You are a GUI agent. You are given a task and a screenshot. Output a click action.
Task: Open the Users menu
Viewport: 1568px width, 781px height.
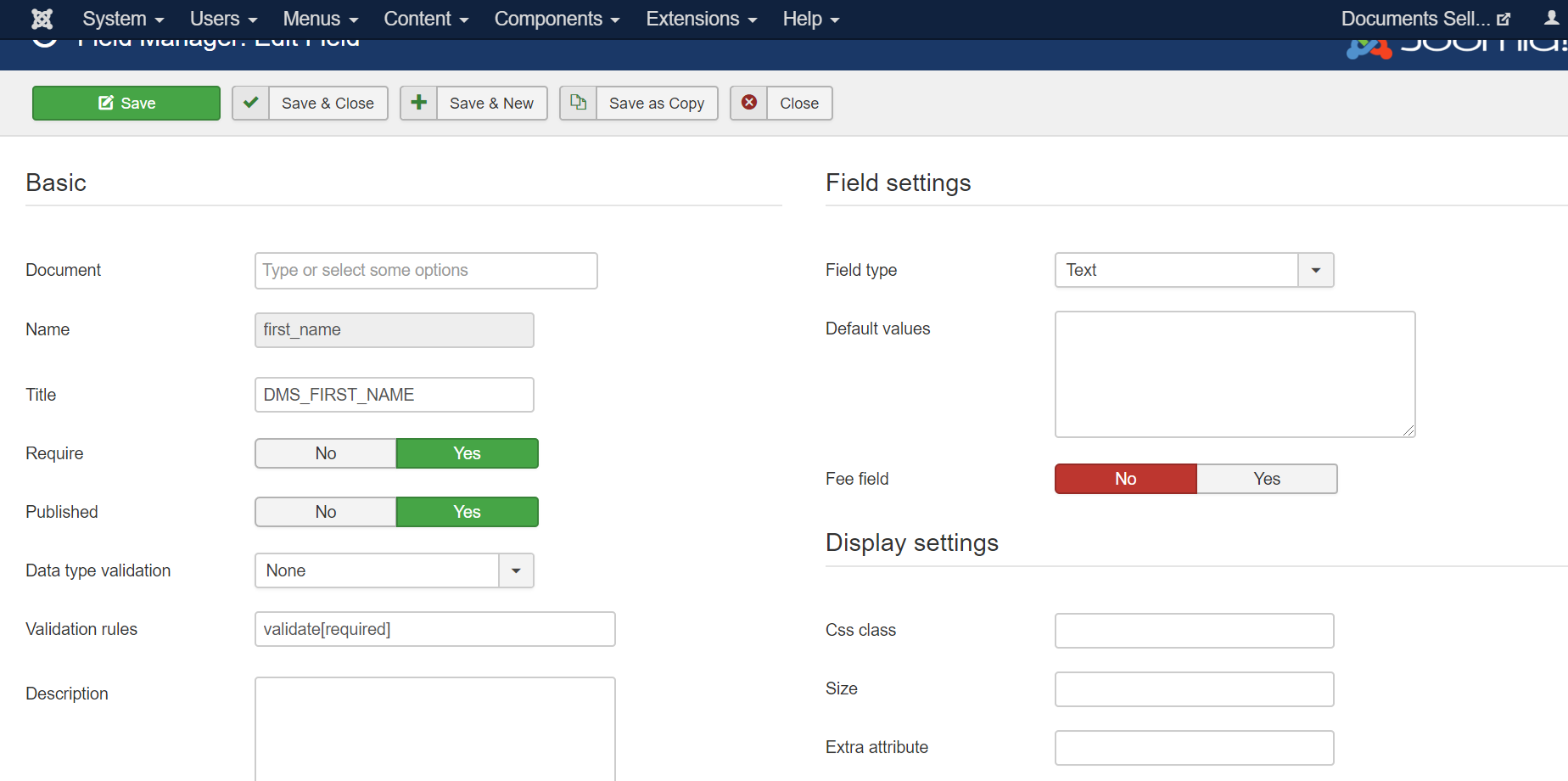(x=223, y=19)
